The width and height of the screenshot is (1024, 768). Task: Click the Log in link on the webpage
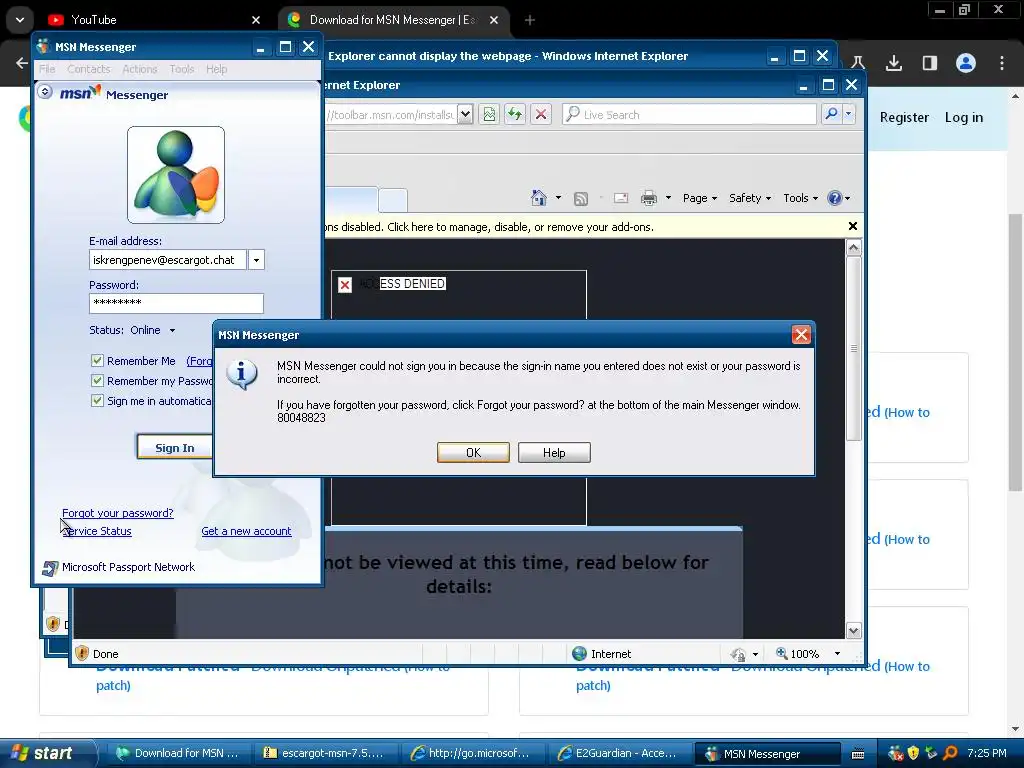[x=964, y=118]
